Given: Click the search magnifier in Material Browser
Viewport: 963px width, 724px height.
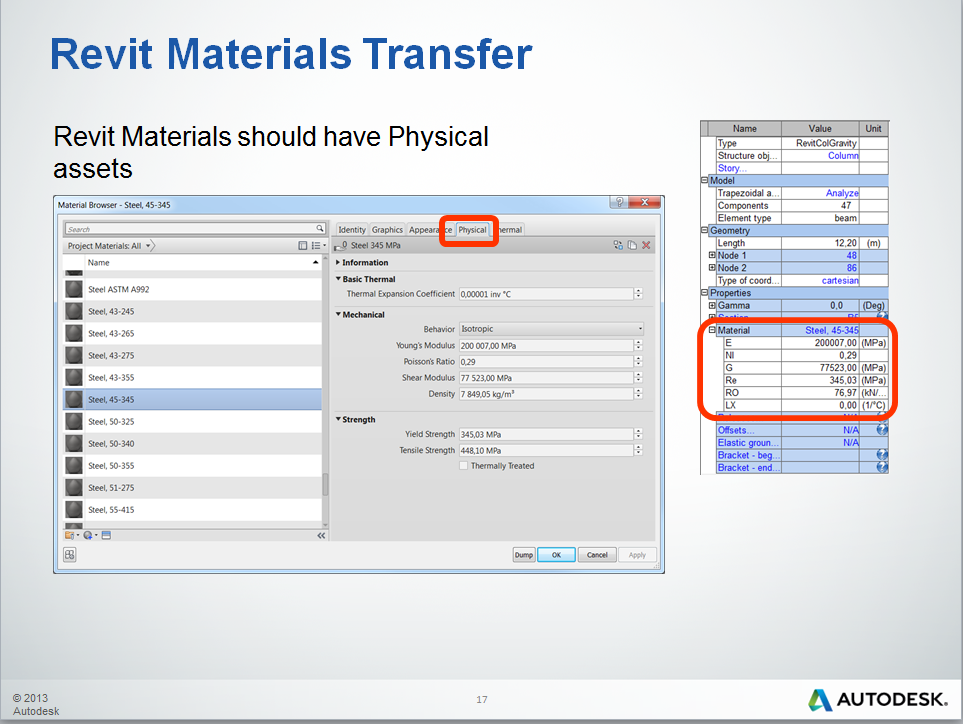Looking at the screenshot, I should pyautogui.click(x=320, y=228).
